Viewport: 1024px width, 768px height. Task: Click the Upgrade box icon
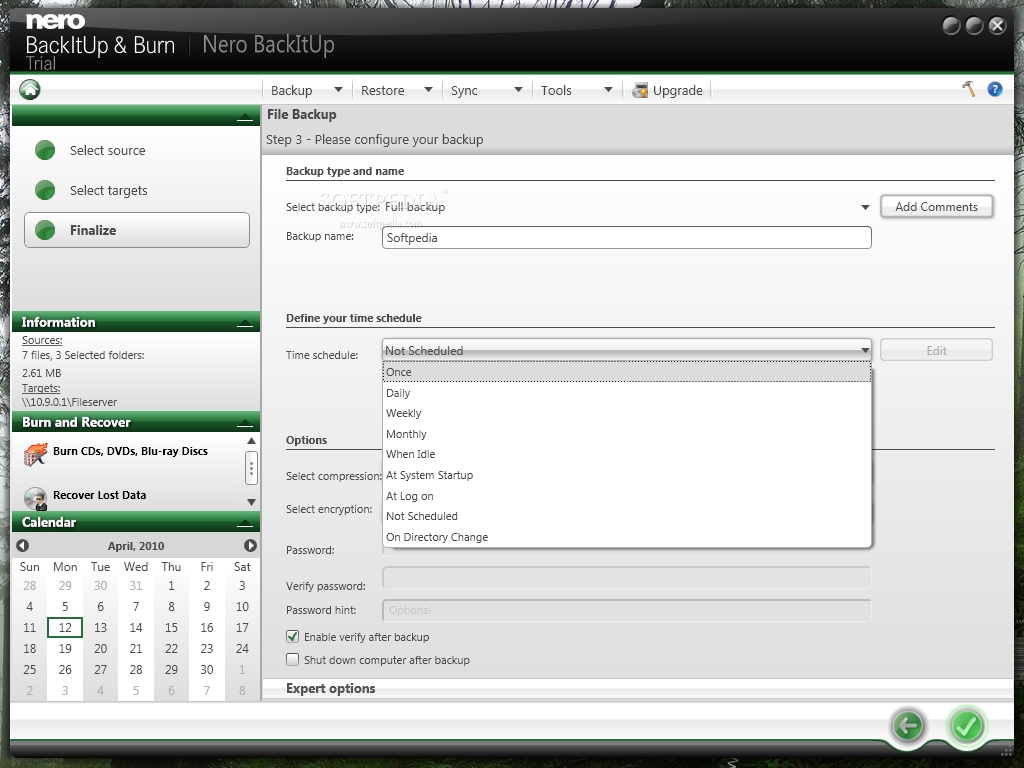pos(640,90)
